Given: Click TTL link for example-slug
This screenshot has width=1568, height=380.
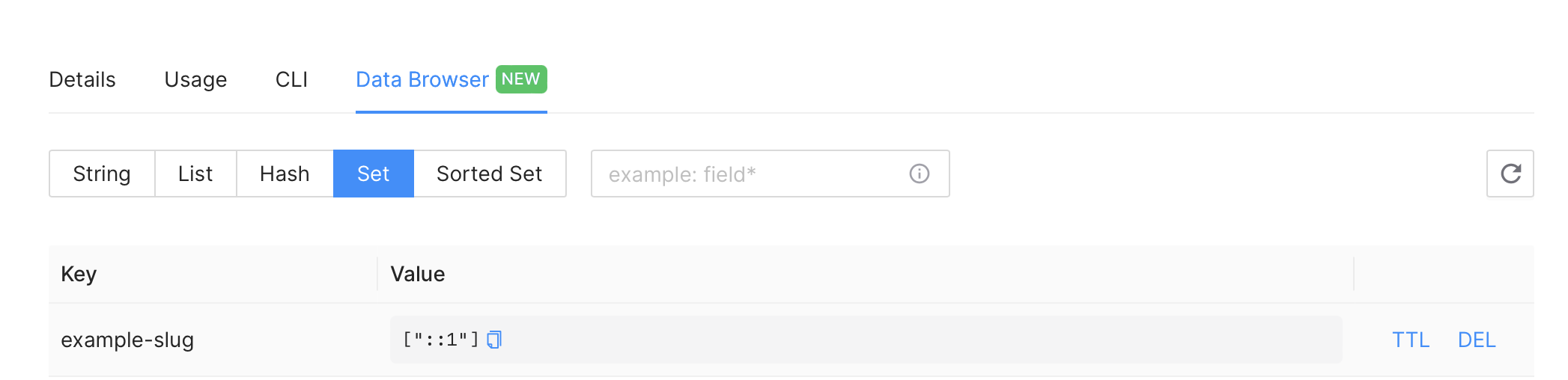Looking at the screenshot, I should (x=1411, y=340).
